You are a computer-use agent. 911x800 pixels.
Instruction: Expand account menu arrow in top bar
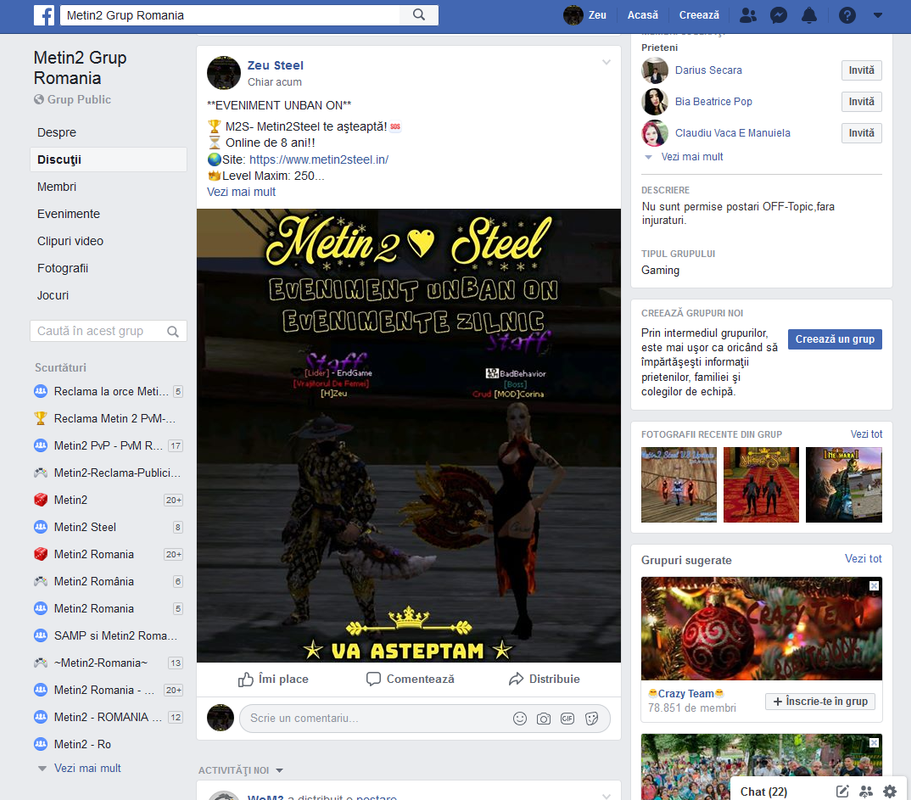tap(878, 16)
